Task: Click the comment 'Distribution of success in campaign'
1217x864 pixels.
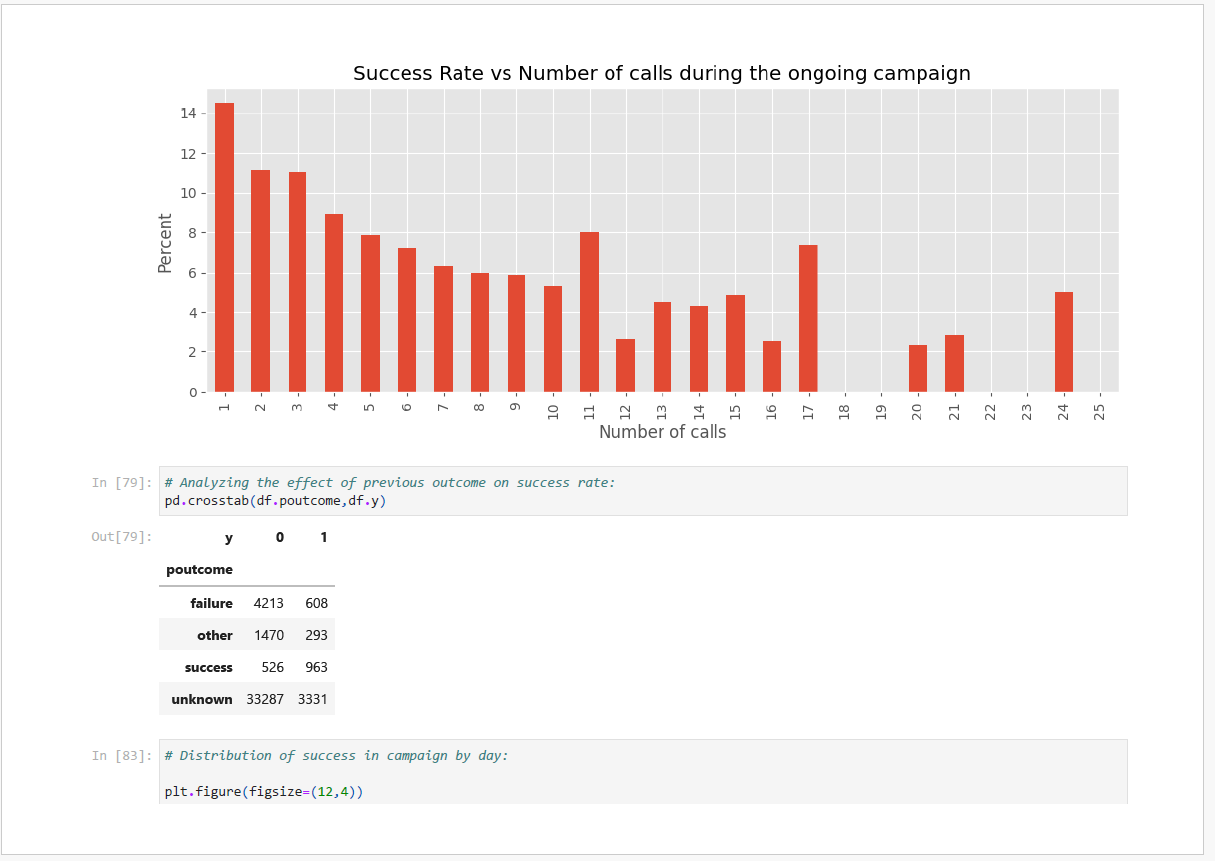Action: (336, 756)
